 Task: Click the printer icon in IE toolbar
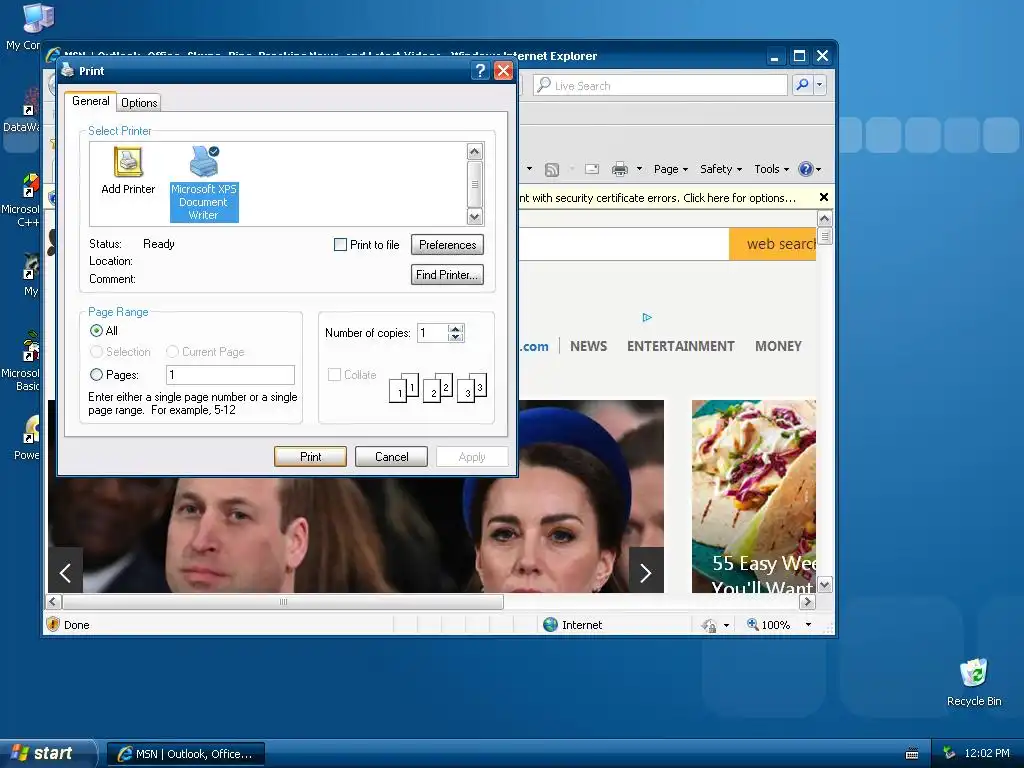[620, 170]
